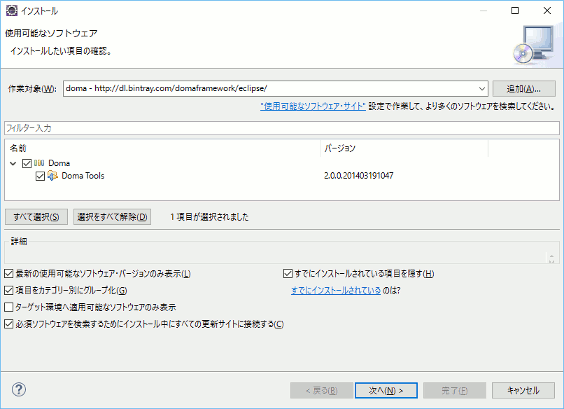This screenshot has width=564, height=409.
Task: Select the Doma category row label
Action: point(59,163)
